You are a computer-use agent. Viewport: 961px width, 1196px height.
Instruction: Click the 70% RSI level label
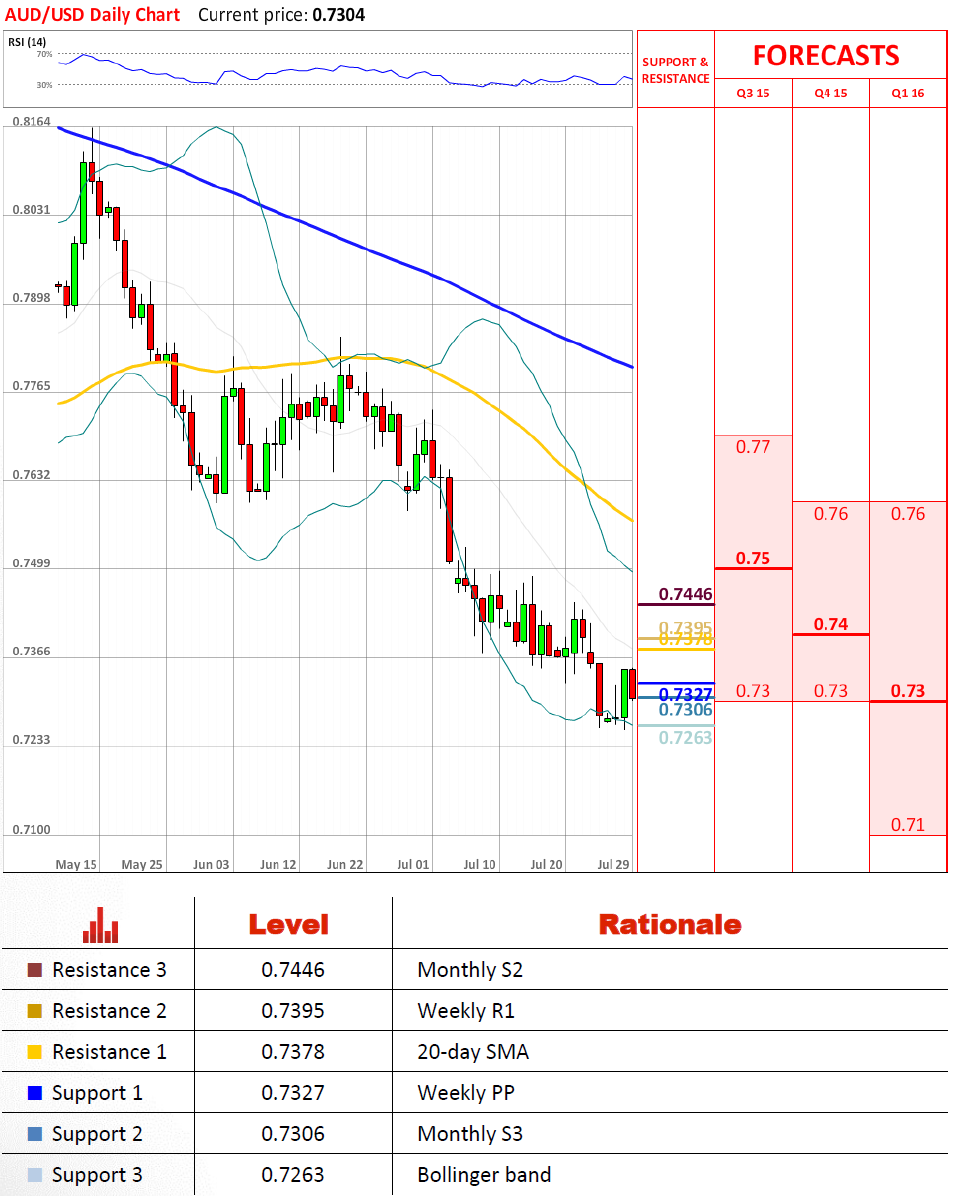[x=44, y=54]
